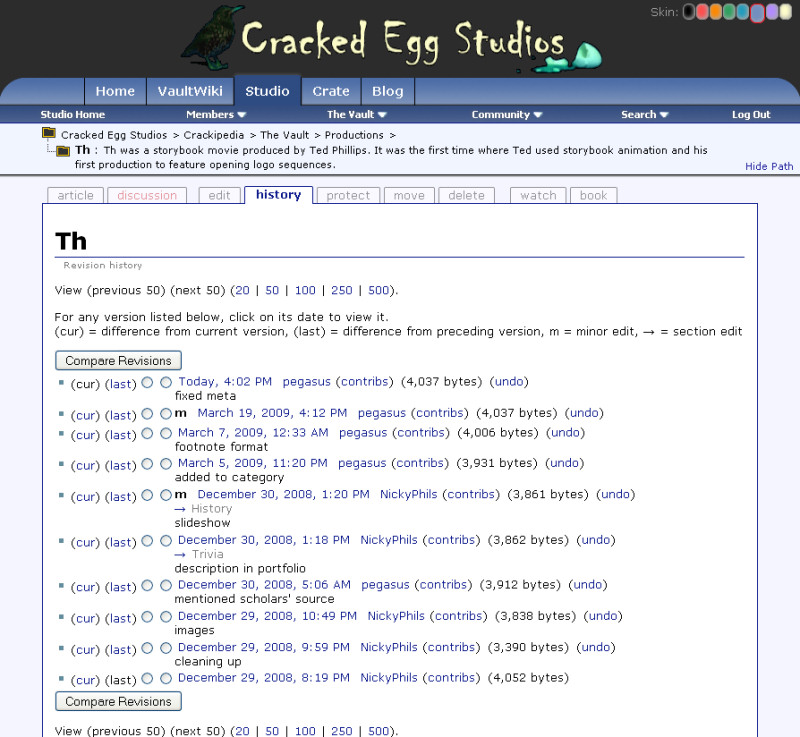Open the Crate tab
800x737 pixels.
[x=331, y=91]
